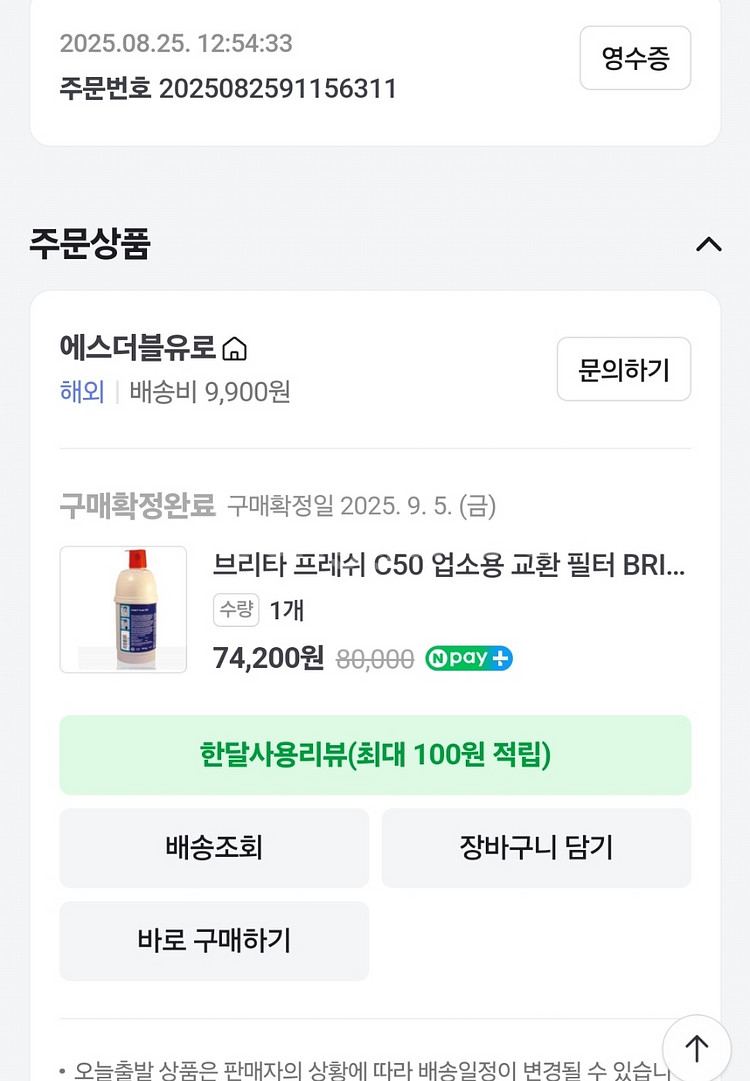750x1081 pixels.
Task: Open the 브리타 프레쉬 C50 product title
Action: (449, 565)
